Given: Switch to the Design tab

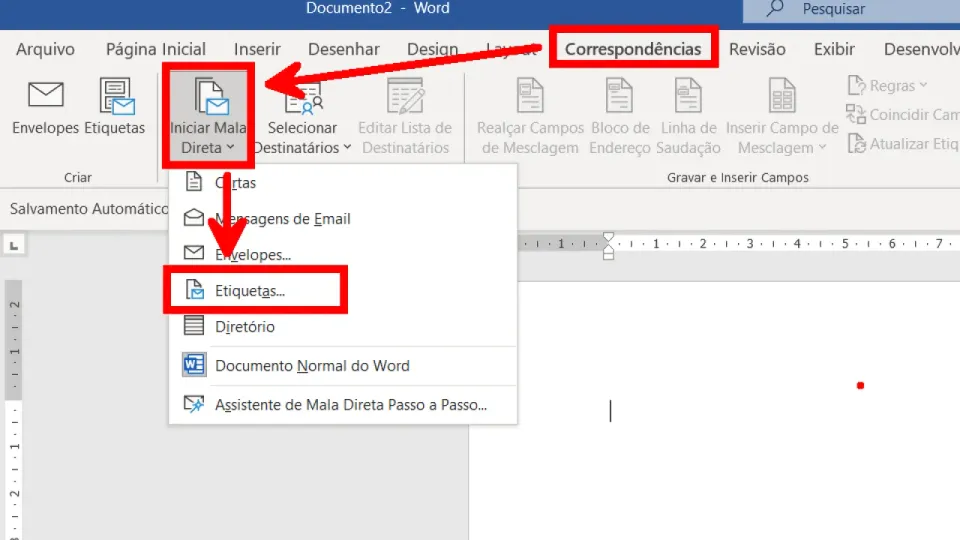Looking at the screenshot, I should tap(432, 49).
